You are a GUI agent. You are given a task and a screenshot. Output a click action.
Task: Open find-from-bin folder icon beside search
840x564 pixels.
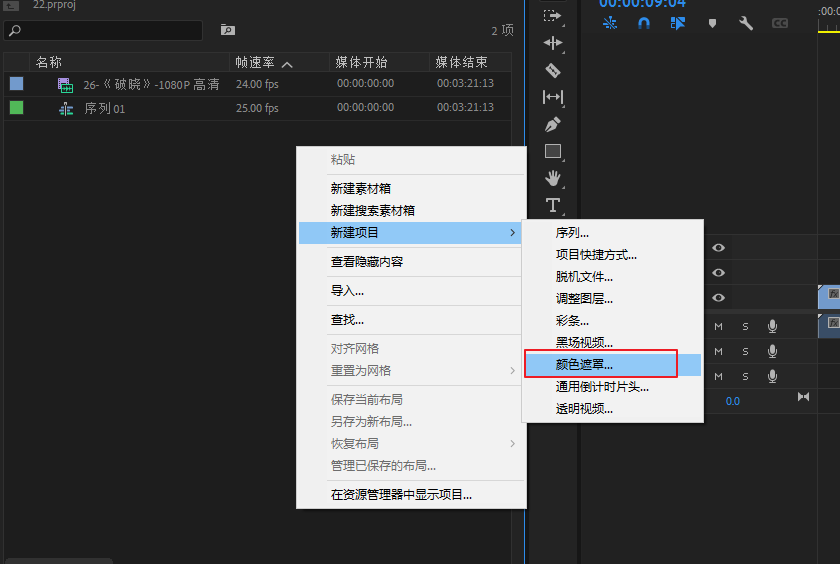point(227,30)
